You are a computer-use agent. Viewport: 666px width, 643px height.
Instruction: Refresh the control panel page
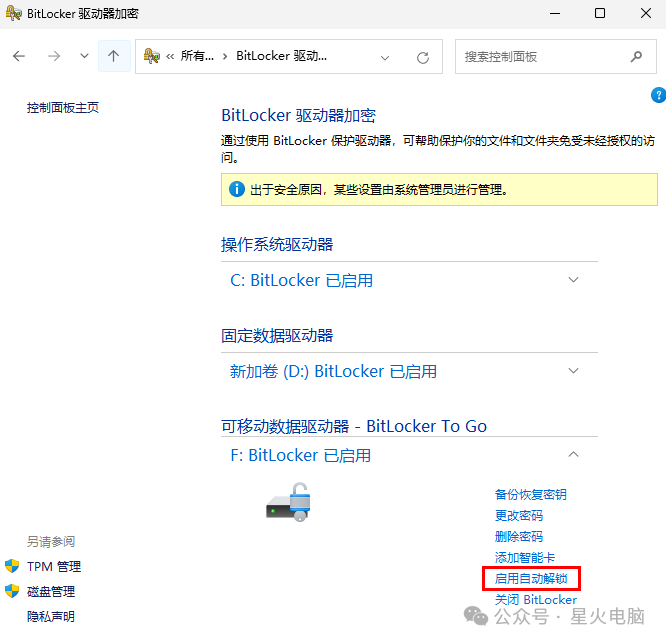tap(423, 58)
